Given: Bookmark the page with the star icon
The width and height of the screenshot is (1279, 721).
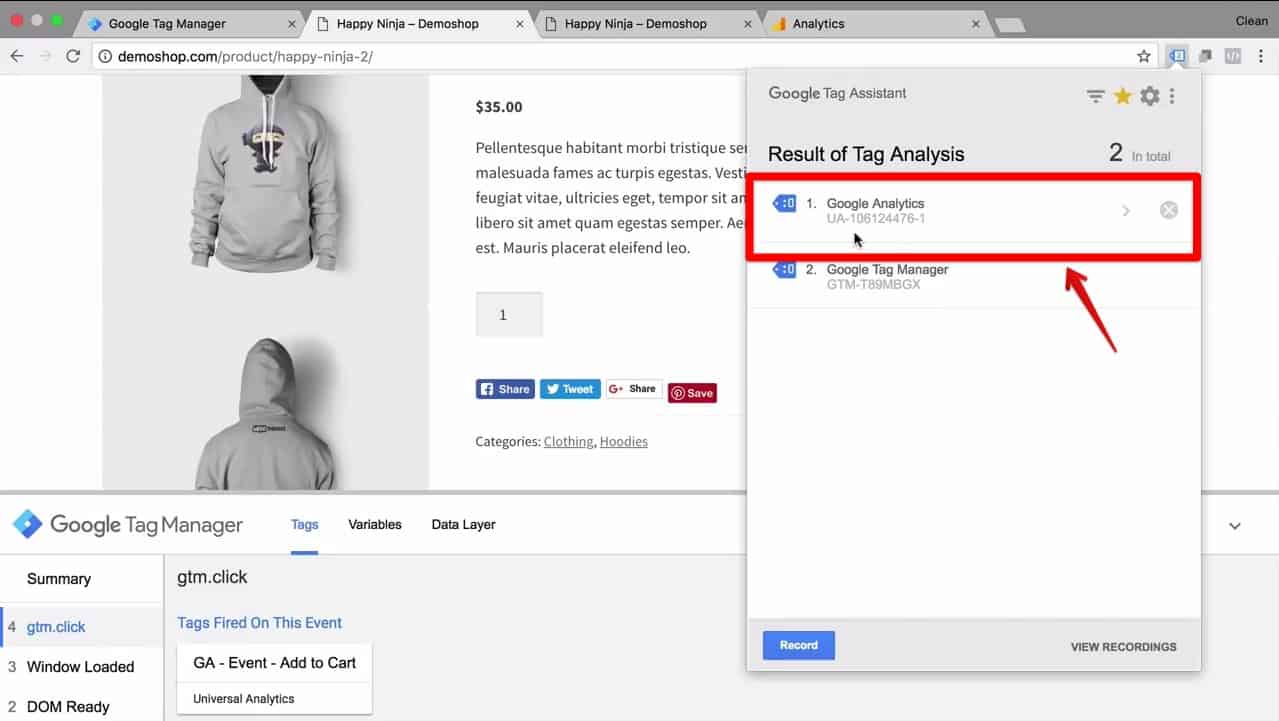Looking at the screenshot, I should click(x=1143, y=56).
